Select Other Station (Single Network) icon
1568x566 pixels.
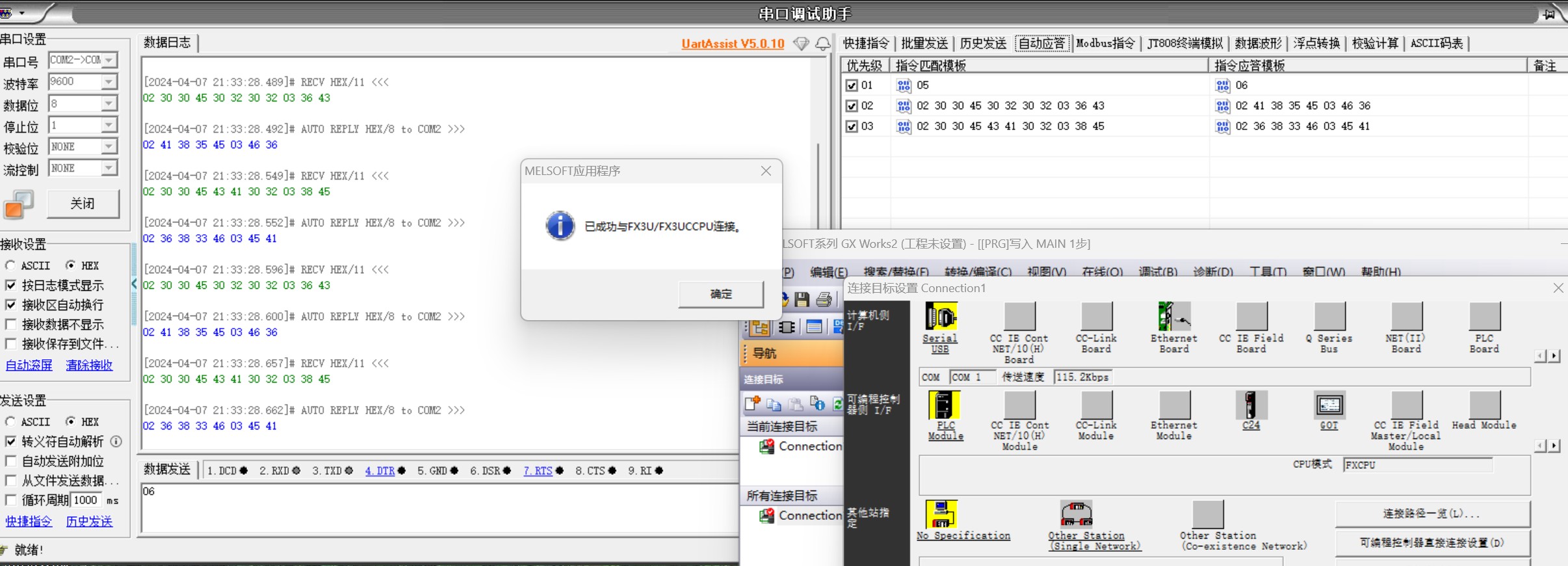pos(1077,515)
